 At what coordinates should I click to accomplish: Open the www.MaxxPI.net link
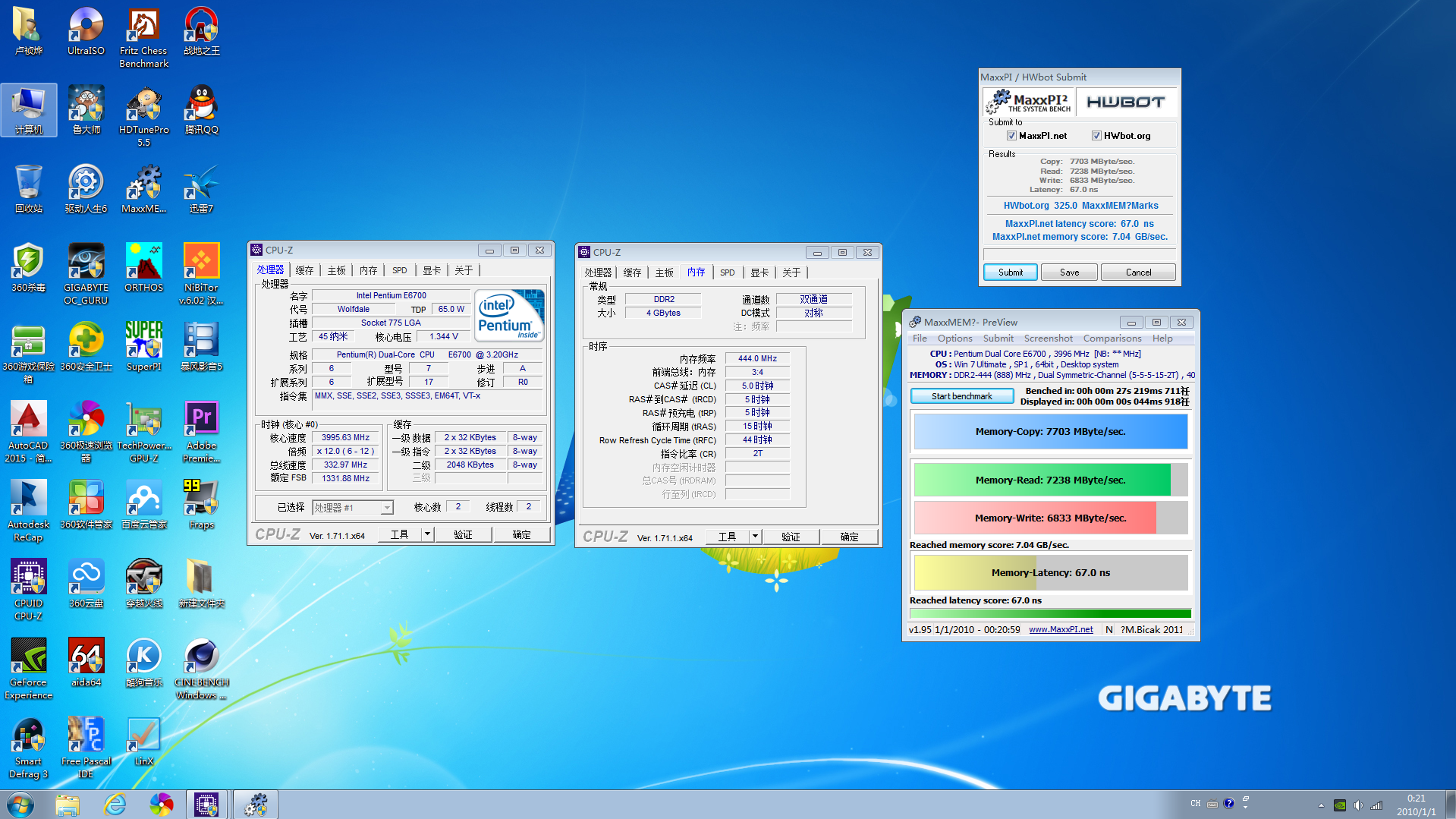(x=1061, y=629)
